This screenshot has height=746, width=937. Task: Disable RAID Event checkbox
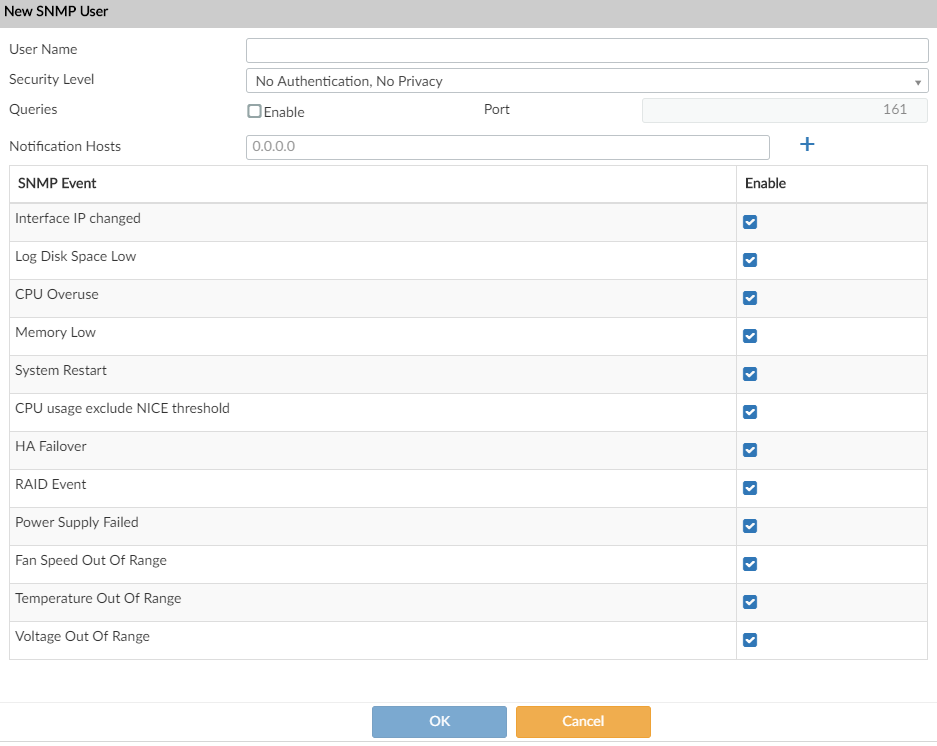coord(750,488)
